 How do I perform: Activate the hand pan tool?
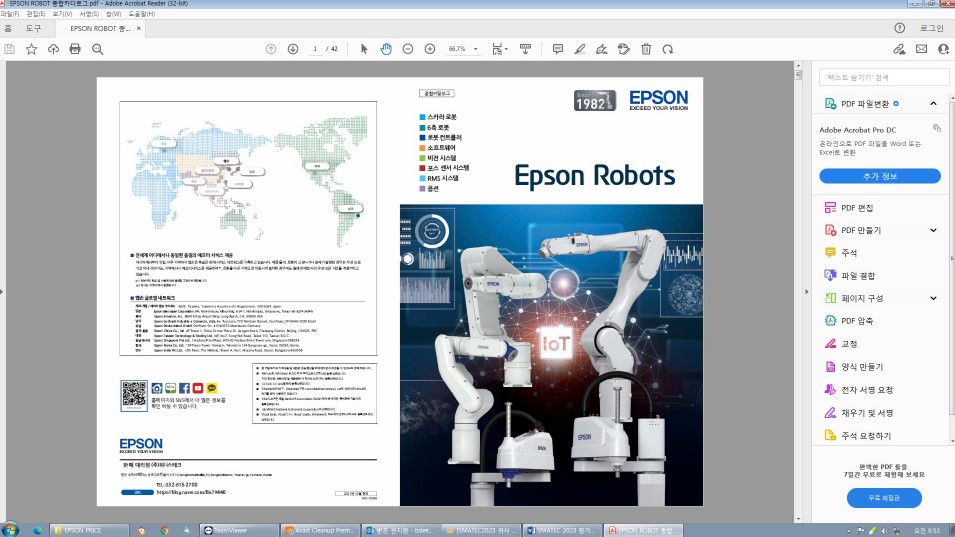386,49
